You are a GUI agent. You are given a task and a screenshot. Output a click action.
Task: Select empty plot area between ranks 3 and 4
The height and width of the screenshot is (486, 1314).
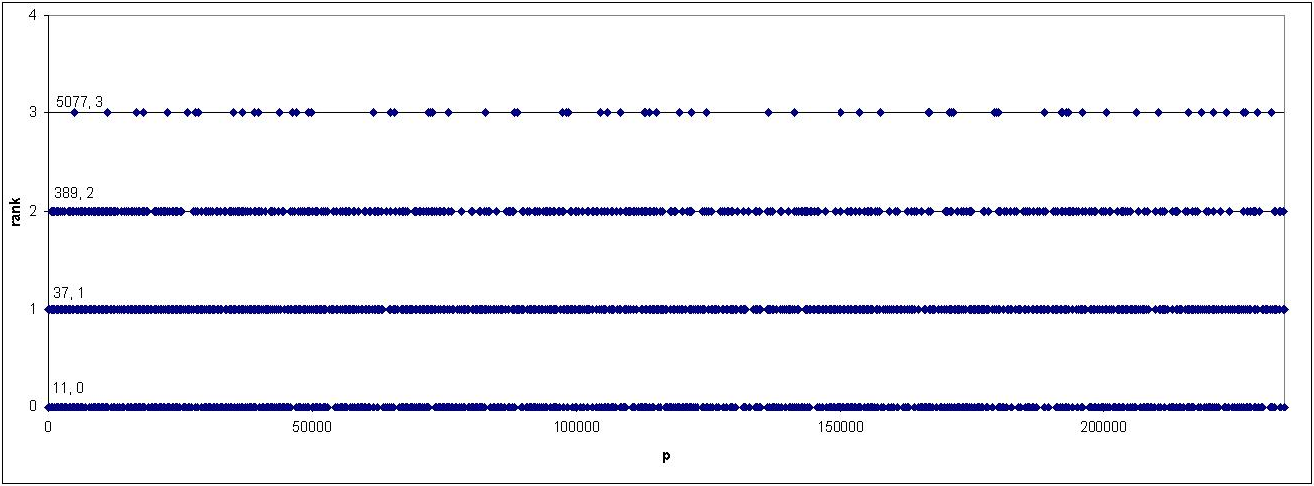click(665, 62)
